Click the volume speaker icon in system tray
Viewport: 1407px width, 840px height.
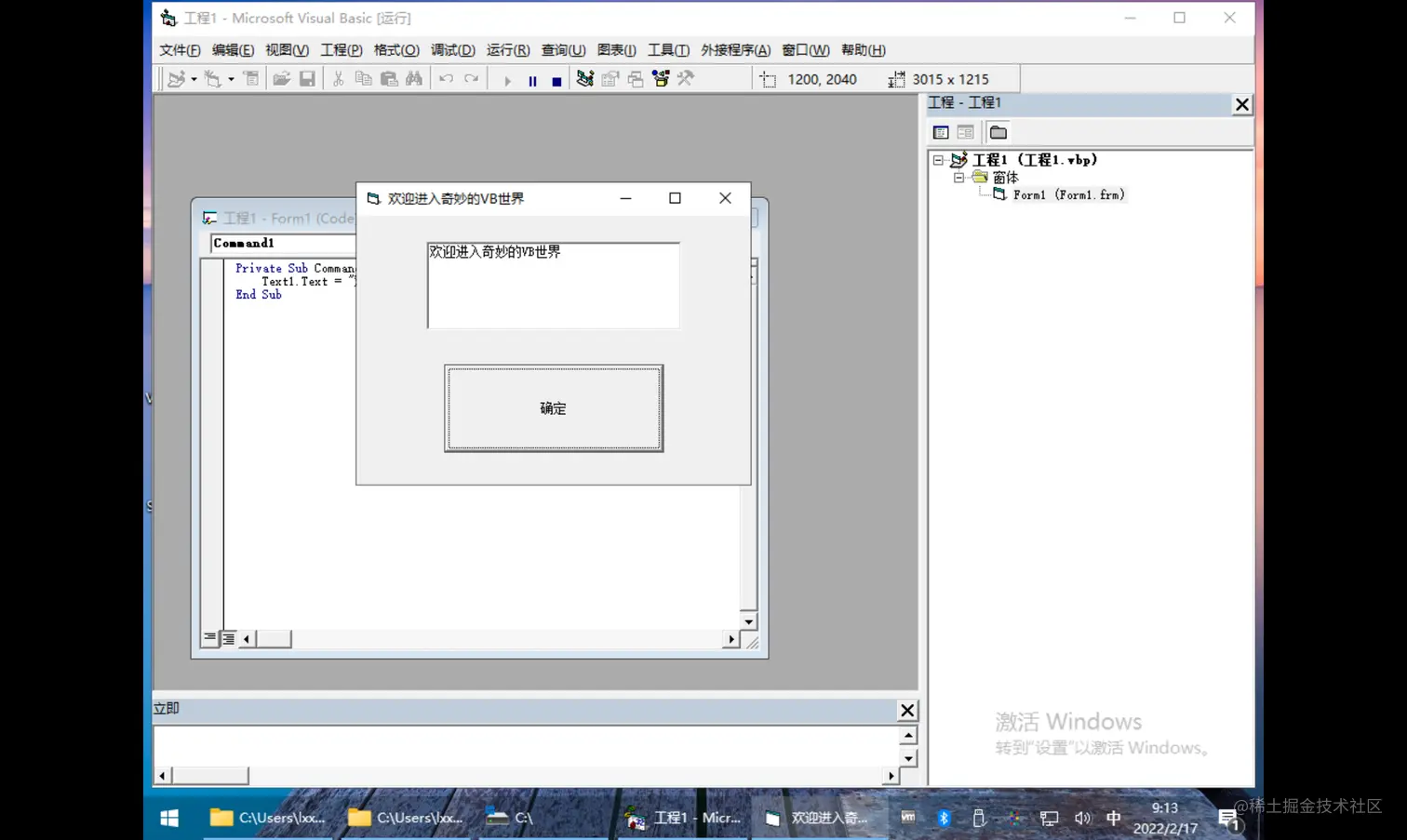click(x=1082, y=819)
